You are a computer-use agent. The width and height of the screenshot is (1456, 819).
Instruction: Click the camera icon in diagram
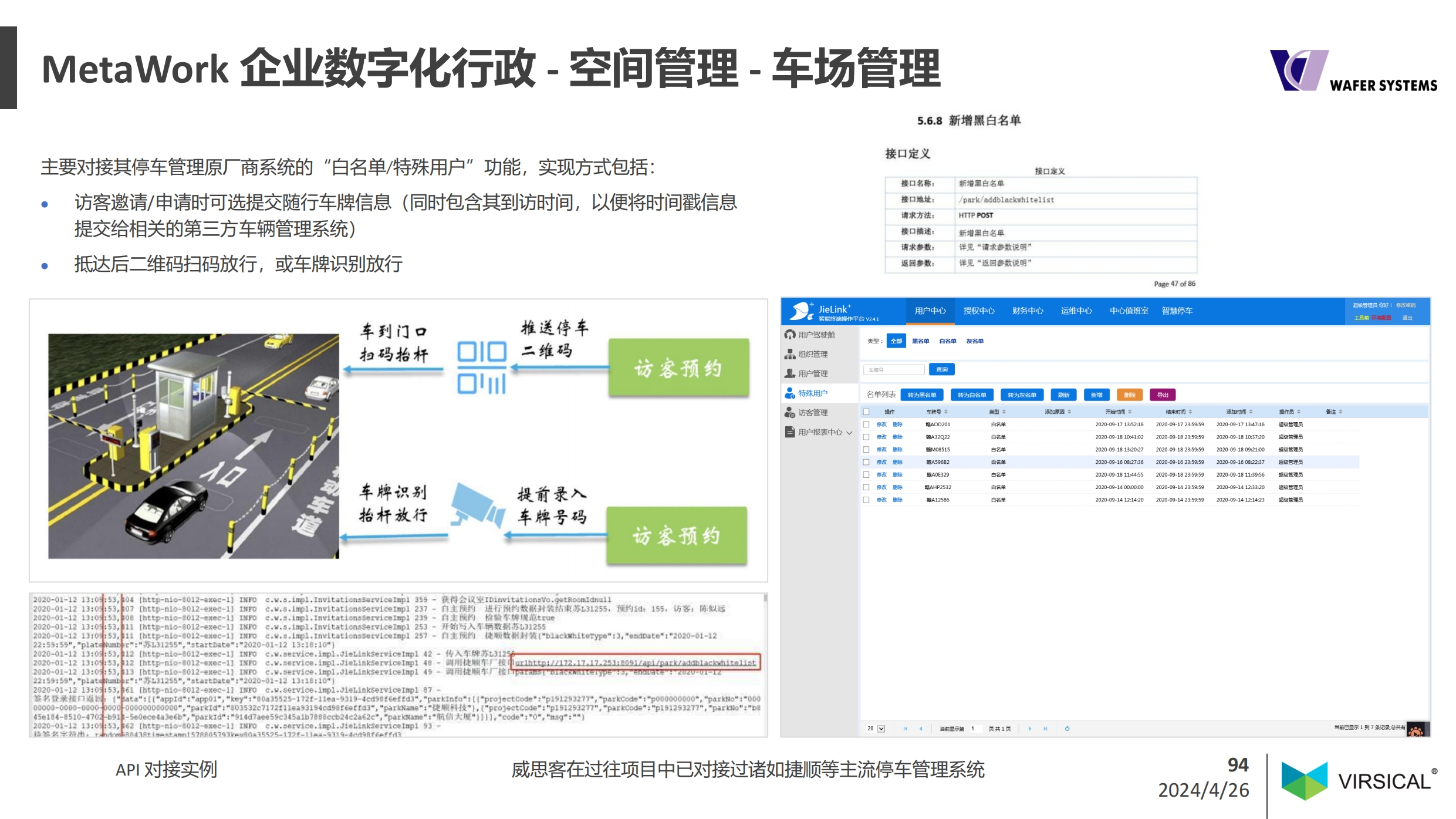pos(478,506)
